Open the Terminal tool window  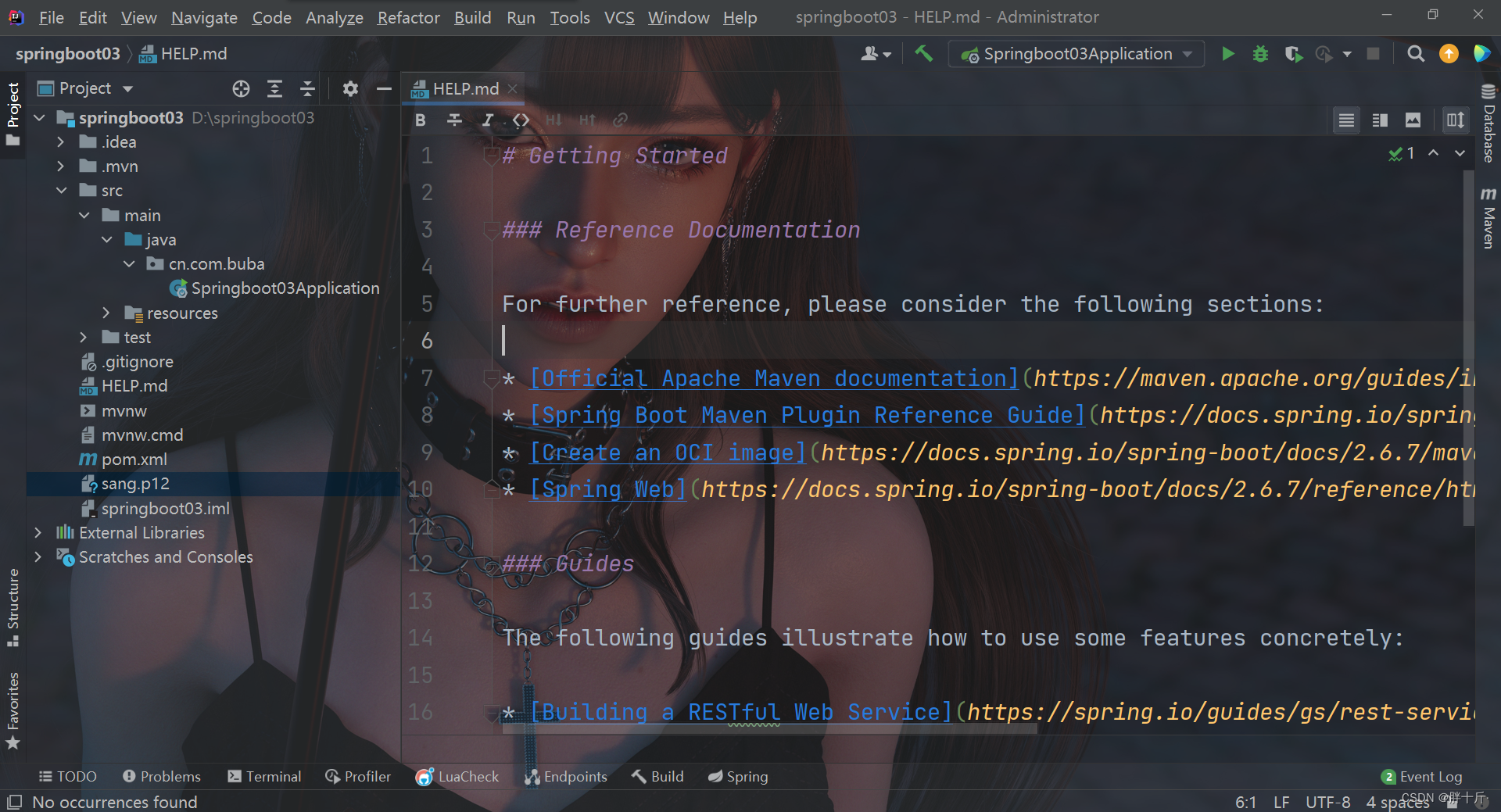point(264,777)
